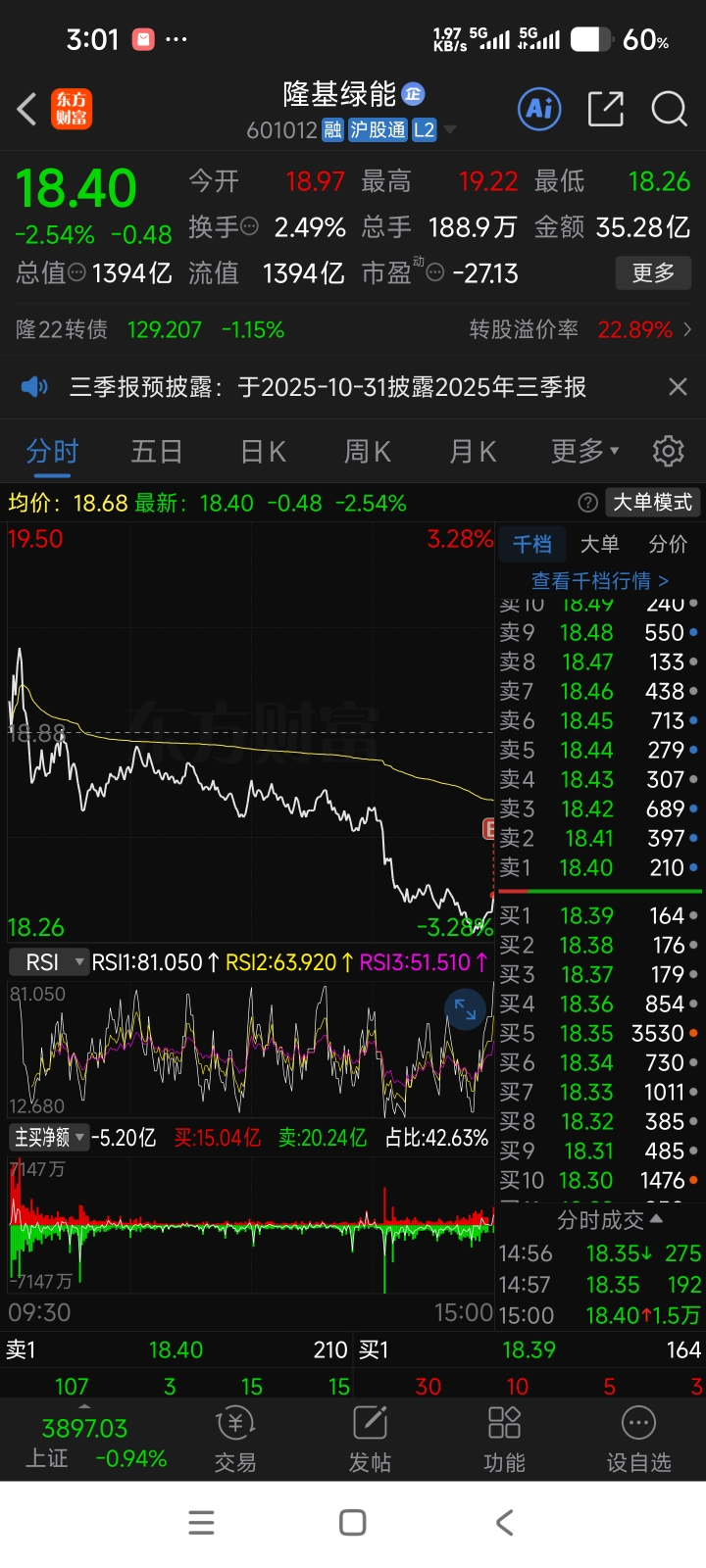The height and width of the screenshot is (1568, 706).
Task: Switch to 日K tab
Action: [263, 452]
